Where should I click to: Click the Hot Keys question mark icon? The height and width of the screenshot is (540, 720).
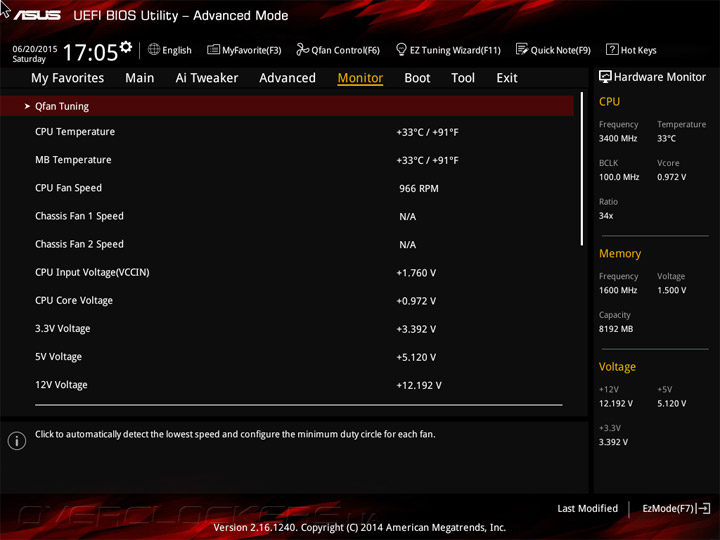coord(612,49)
